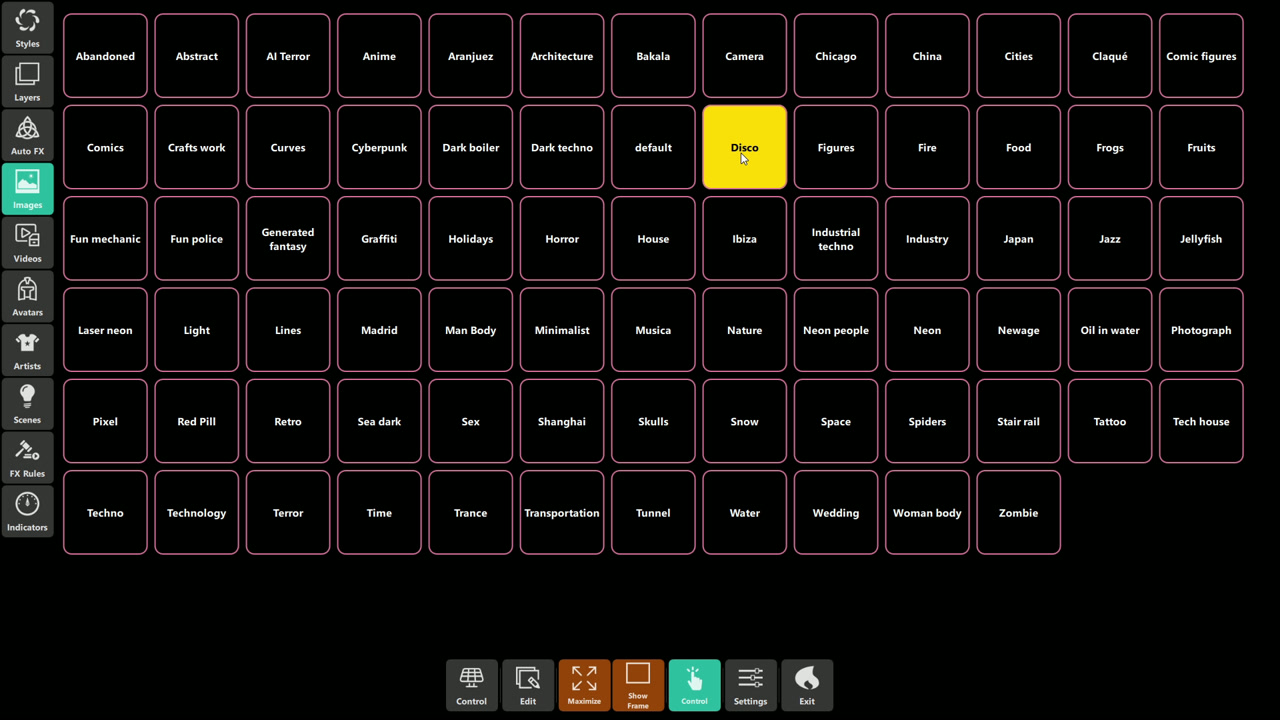Toggle the Show Frame button
This screenshot has height=720, width=1280.
(x=638, y=685)
